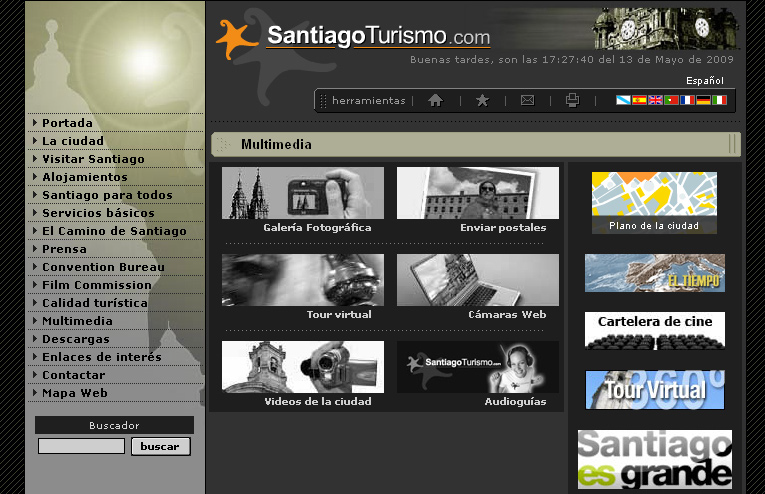Open the Audioguías headphones thumbnail
The height and width of the screenshot is (494, 765).
pos(478,367)
